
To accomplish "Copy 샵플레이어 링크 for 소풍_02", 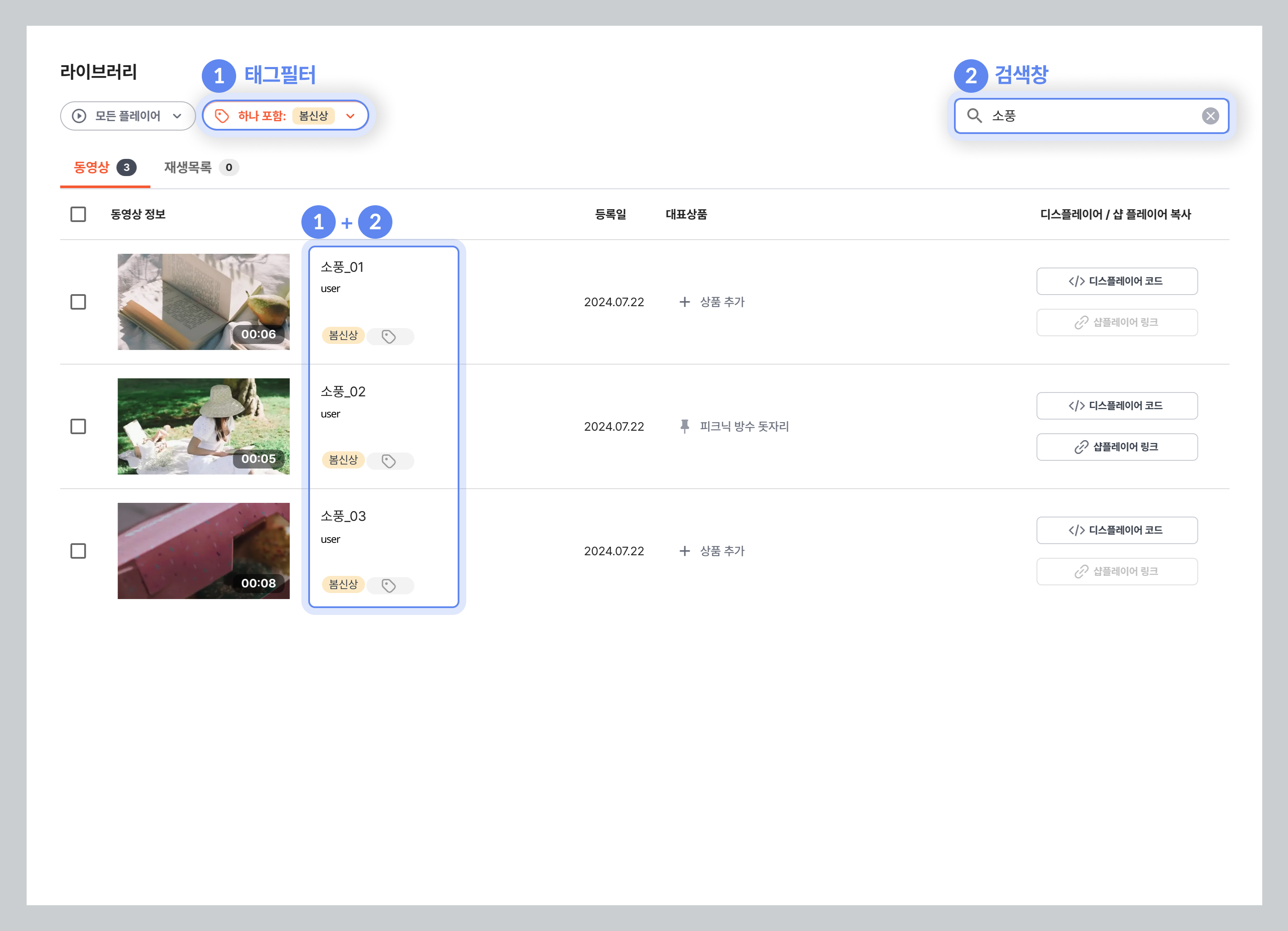I will (x=1117, y=447).
